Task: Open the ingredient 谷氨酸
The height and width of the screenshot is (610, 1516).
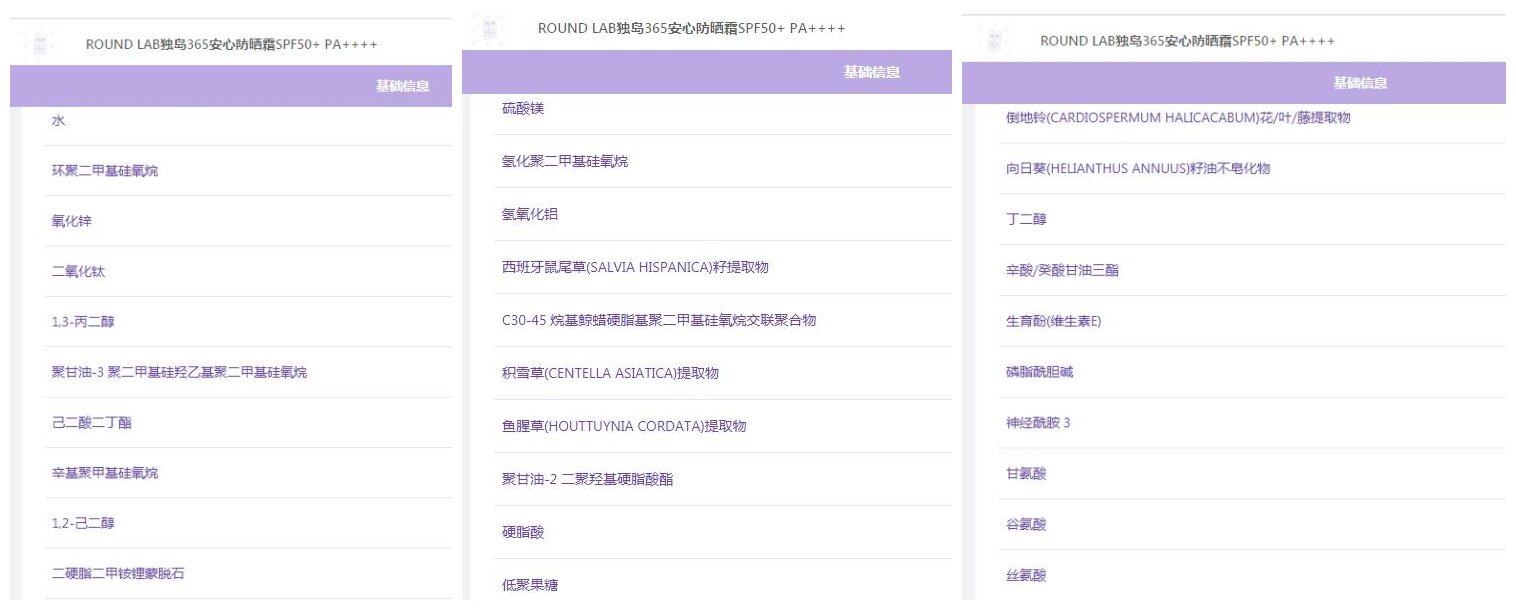Action: pos(1026,525)
